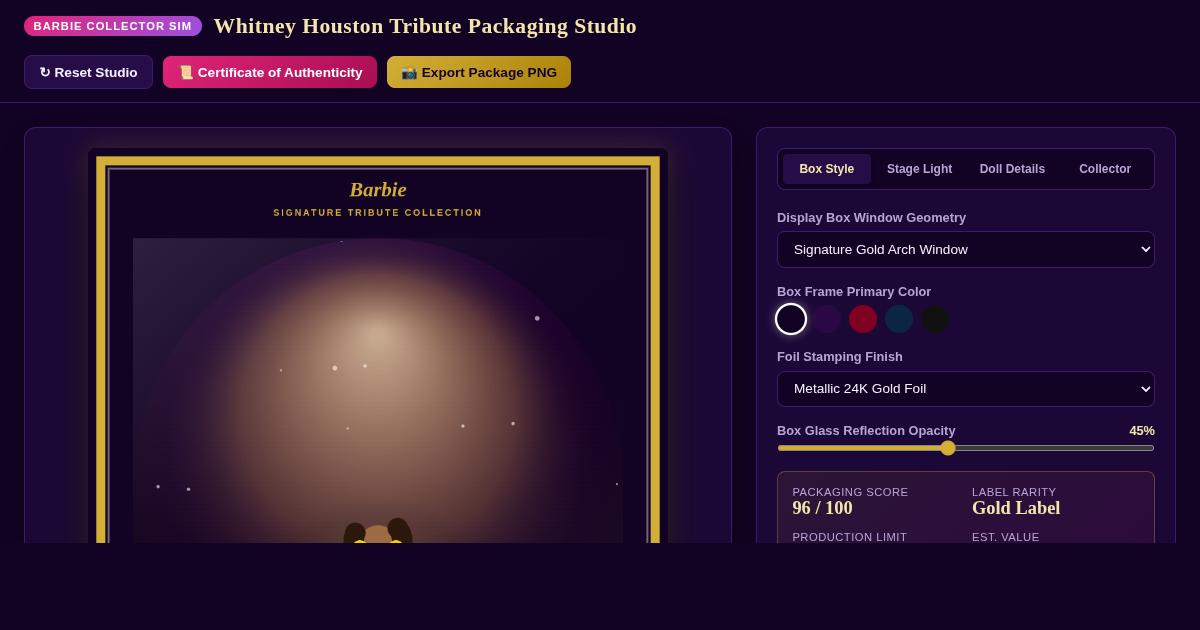
Task: Open the Display Box Window Geometry dropdown
Action: pyautogui.click(x=966, y=249)
